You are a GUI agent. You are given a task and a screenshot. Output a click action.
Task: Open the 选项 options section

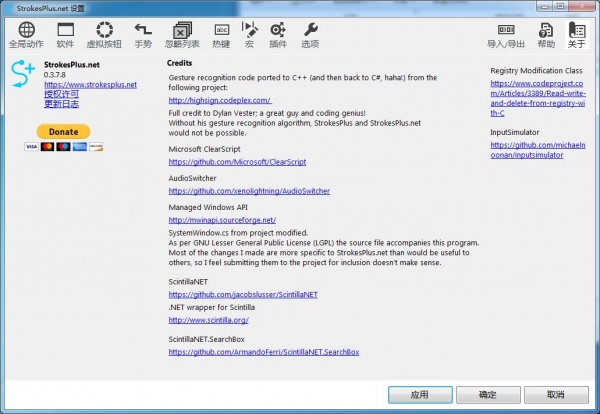tap(310, 35)
